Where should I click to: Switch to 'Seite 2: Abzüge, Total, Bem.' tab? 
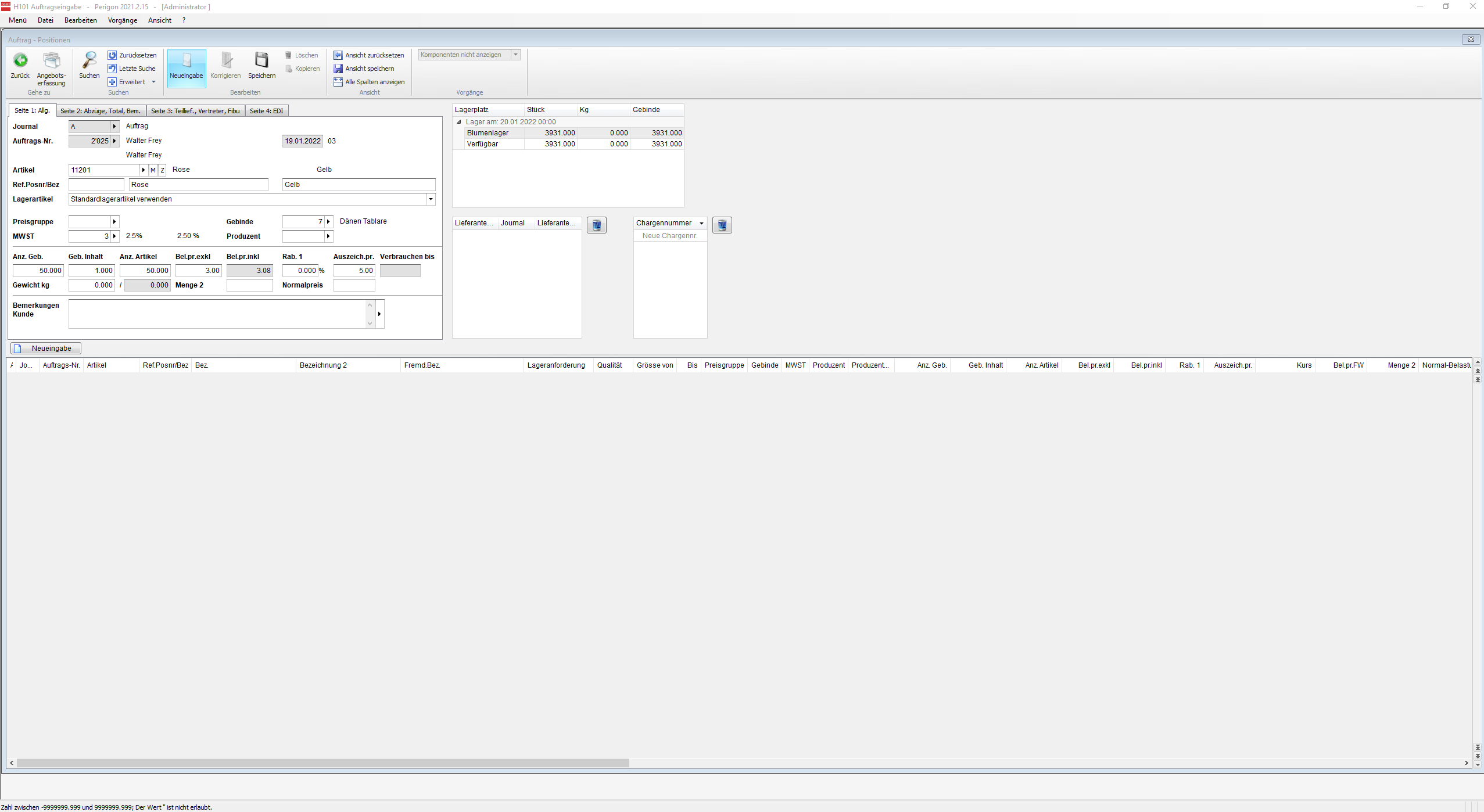[x=101, y=111]
